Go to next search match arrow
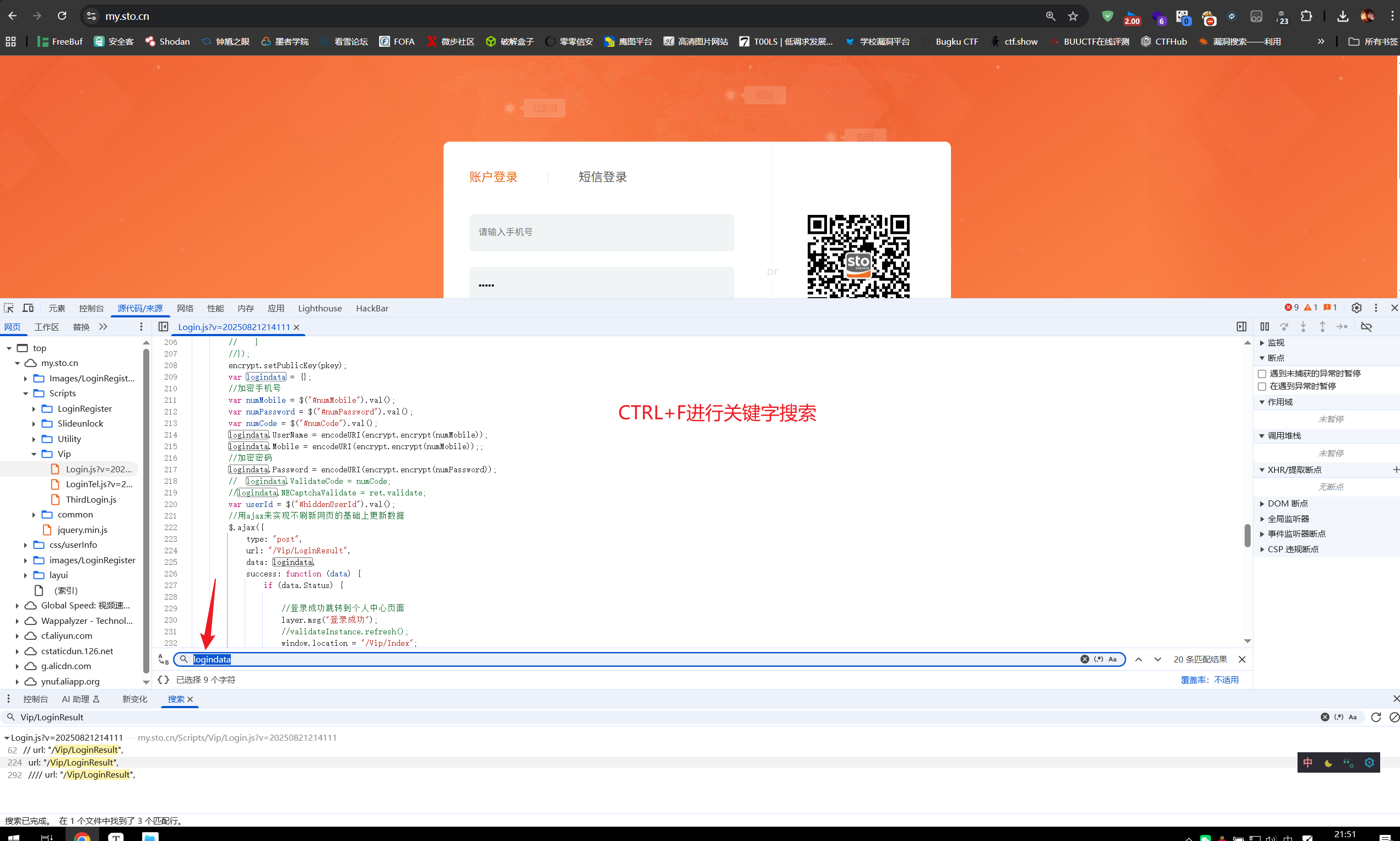1400x841 pixels. (x=1158, y=659)
